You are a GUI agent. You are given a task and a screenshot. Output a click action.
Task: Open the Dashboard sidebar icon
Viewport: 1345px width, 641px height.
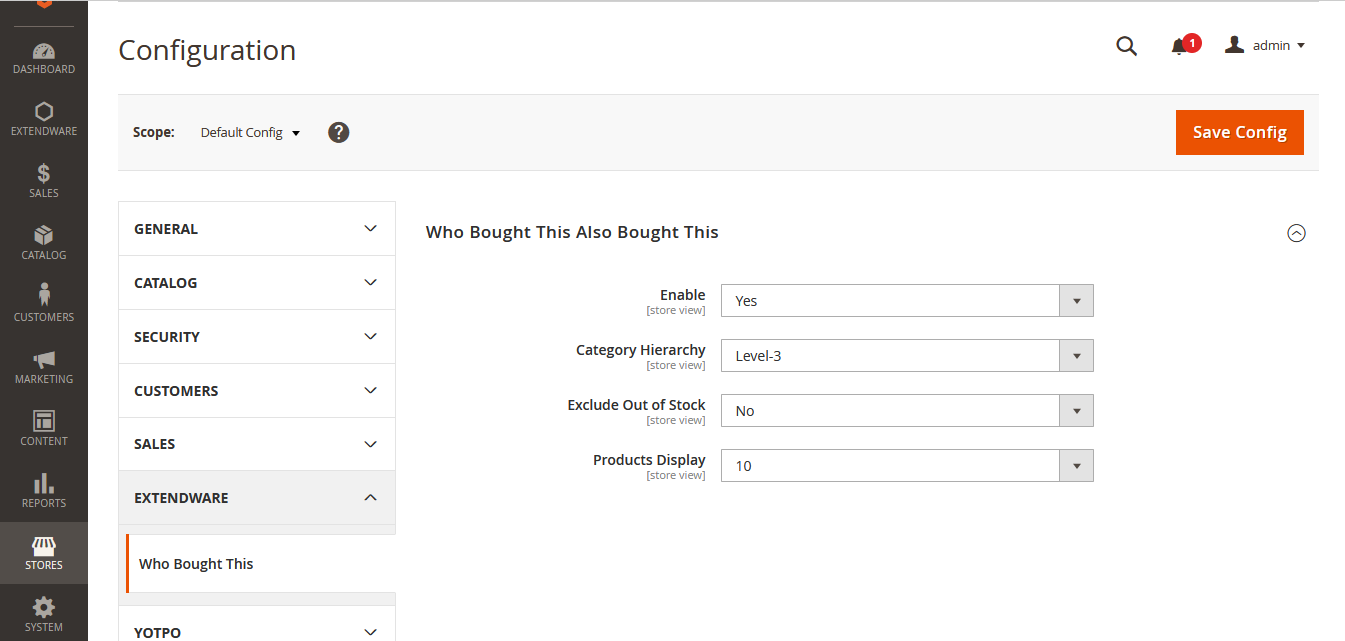(x=44, y=58)
